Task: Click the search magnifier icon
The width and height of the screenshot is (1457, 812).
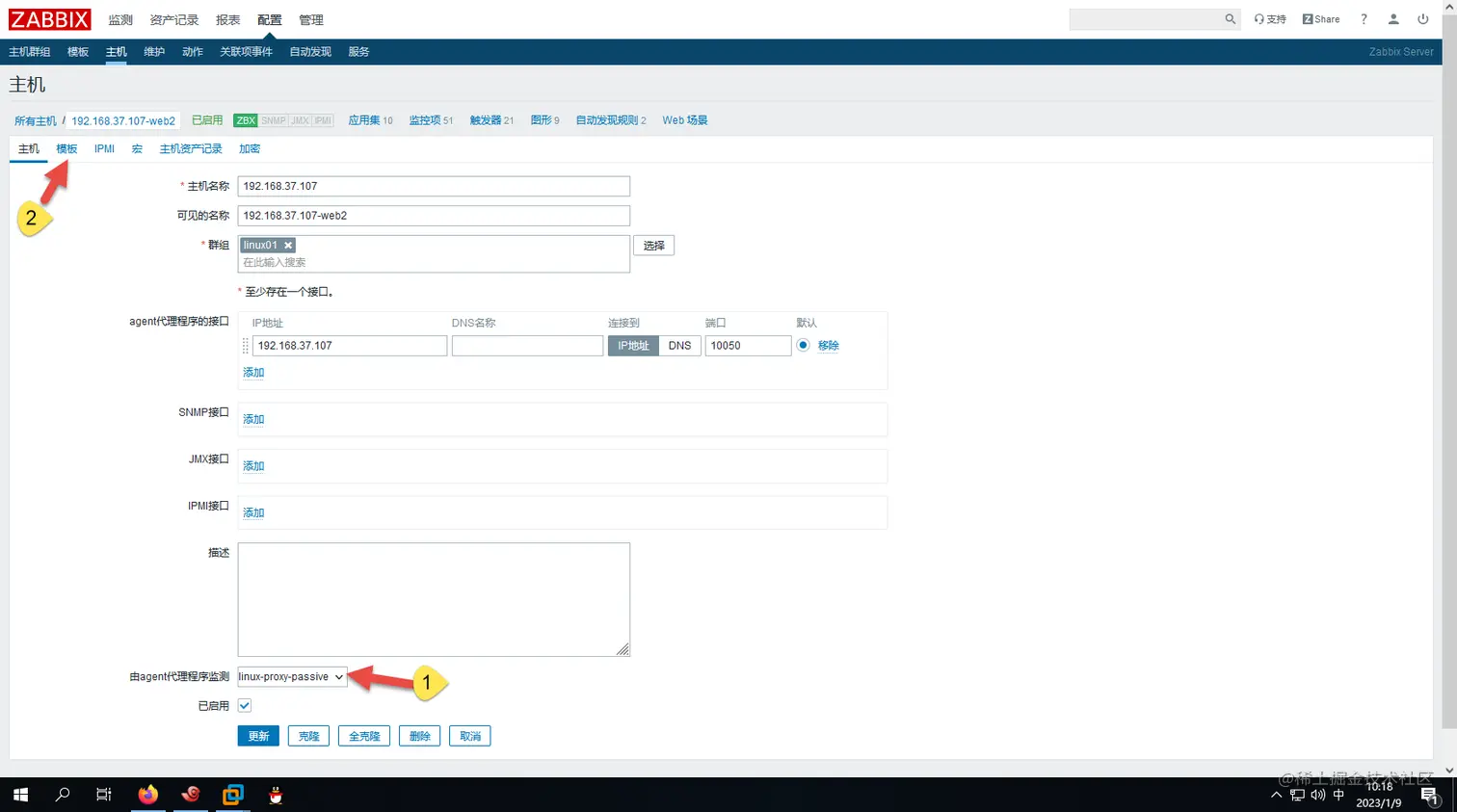Action: [1230, 19]
